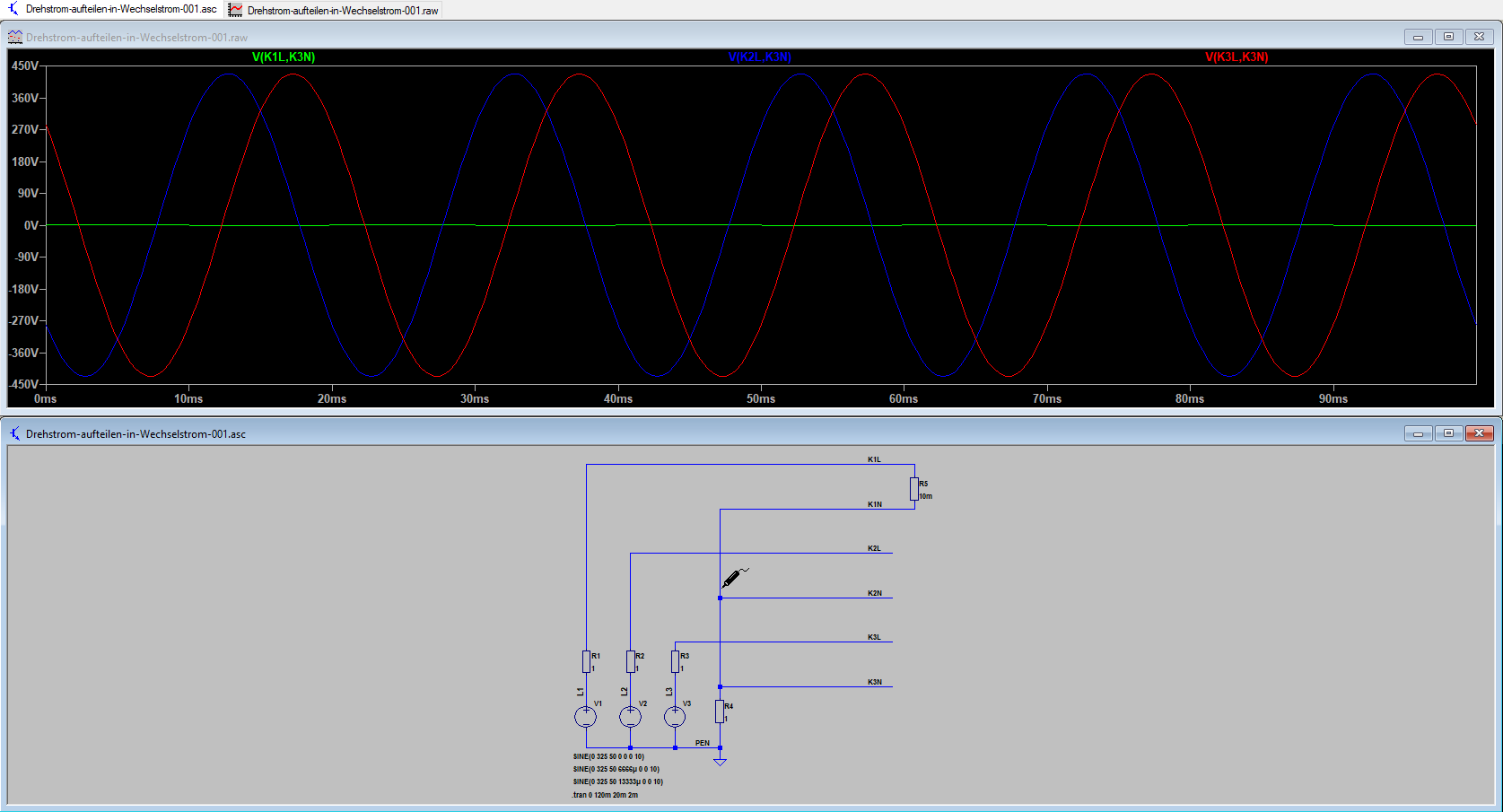The image size is (1503, 812).
Task: Select resistor R1 symbol in the schematic
Action: tap(586, 661)
